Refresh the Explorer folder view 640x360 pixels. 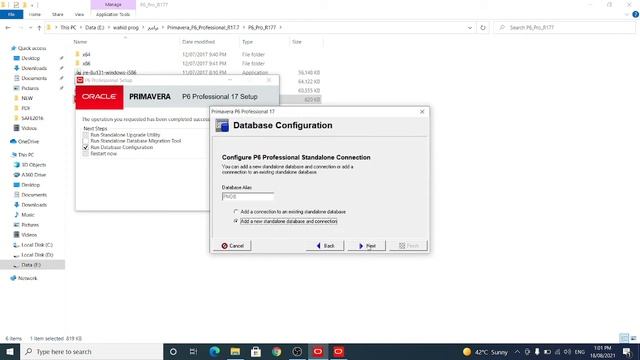point(483,27)
